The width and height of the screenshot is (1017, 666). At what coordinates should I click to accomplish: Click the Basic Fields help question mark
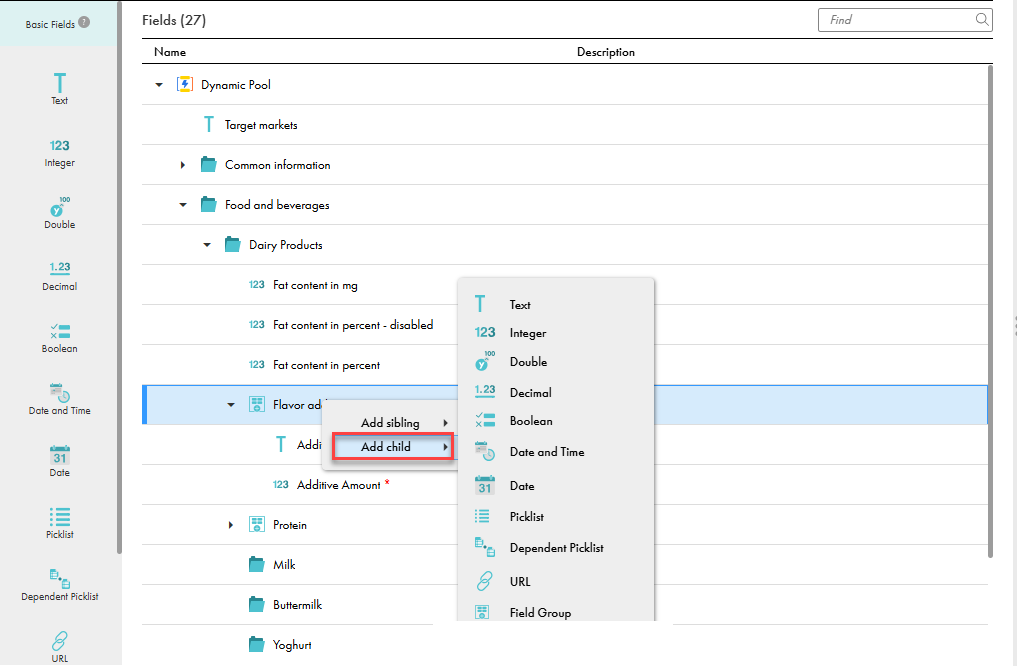(x=84, y=22)
